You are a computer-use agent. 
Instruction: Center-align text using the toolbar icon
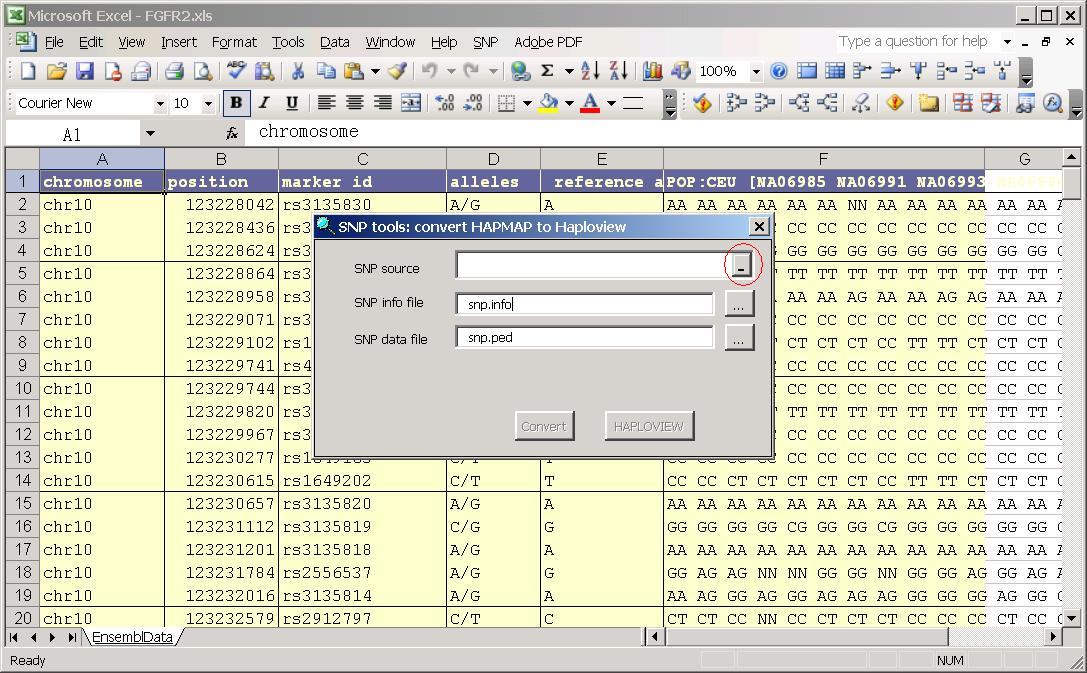point(354,103)
